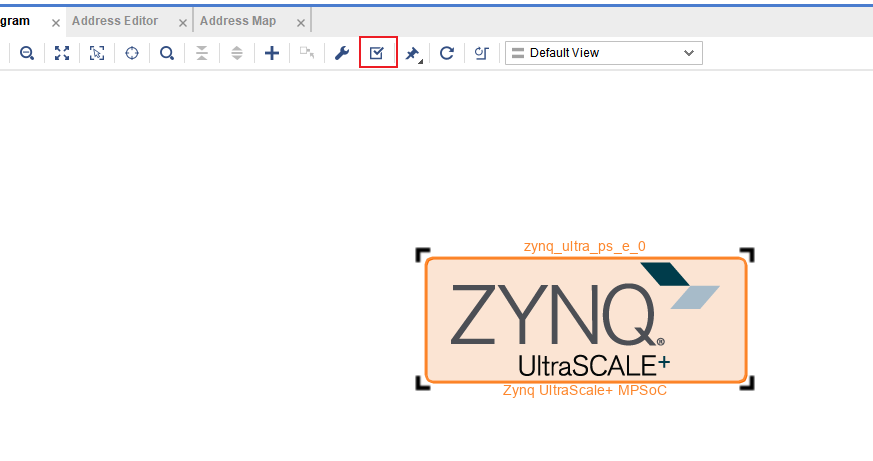Zoom fit the diagram to window

[x=62, y=53]
